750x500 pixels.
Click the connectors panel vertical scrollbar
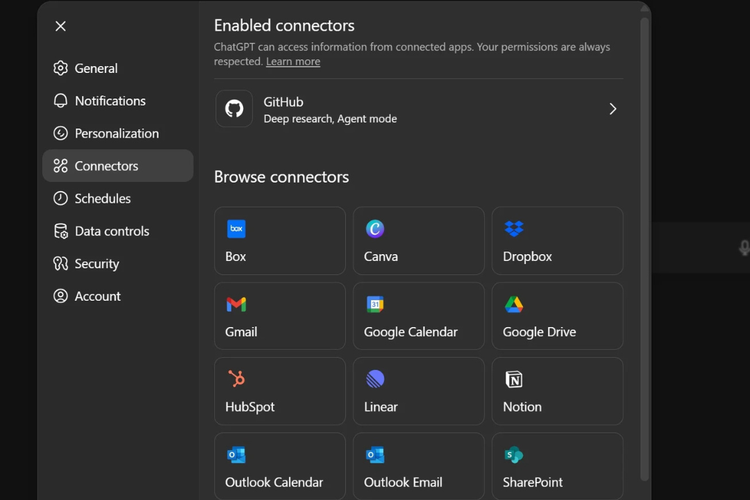coord(644,249)
